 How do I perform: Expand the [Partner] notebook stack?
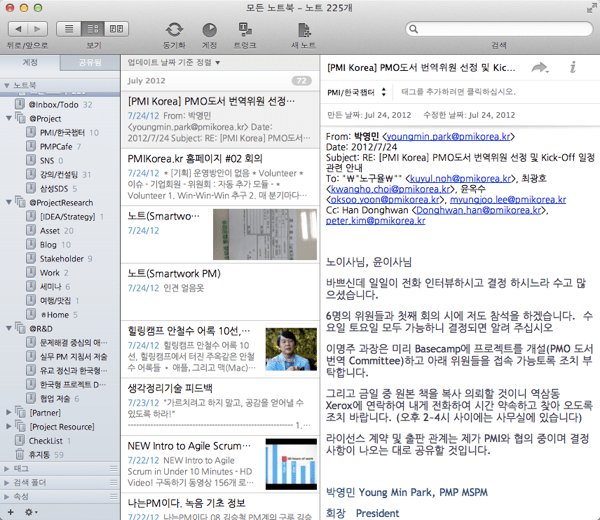pos(9,411)
